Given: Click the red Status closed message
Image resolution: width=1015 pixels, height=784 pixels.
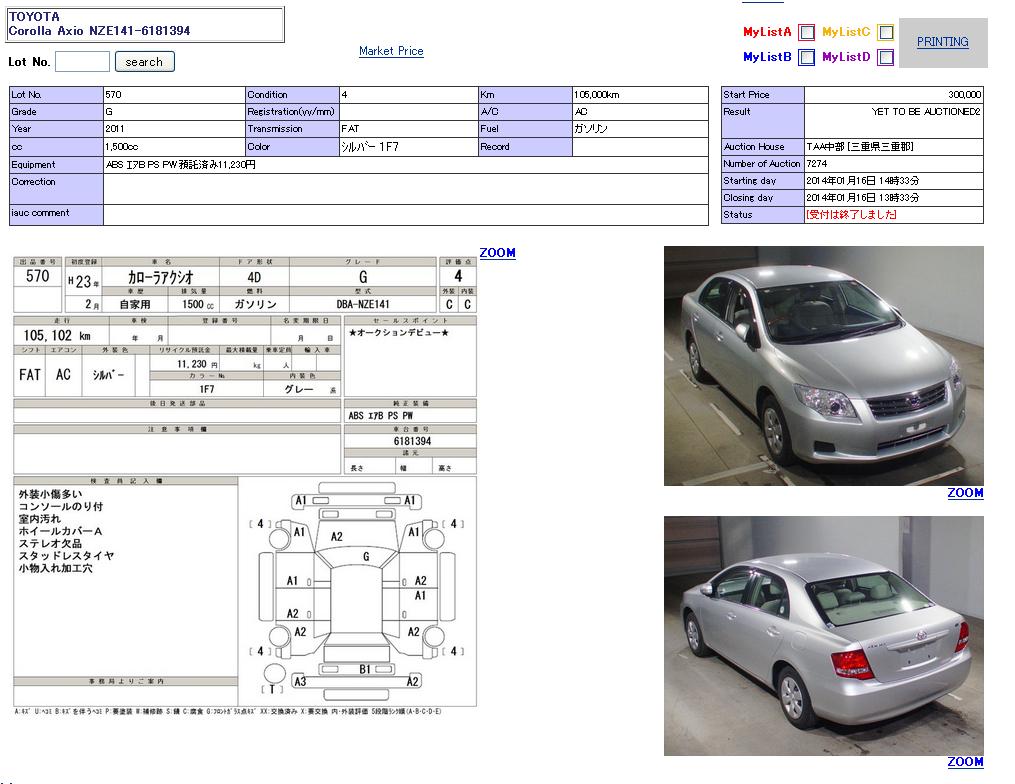Looking at the screenshot, I should click(x=851, y=215).
